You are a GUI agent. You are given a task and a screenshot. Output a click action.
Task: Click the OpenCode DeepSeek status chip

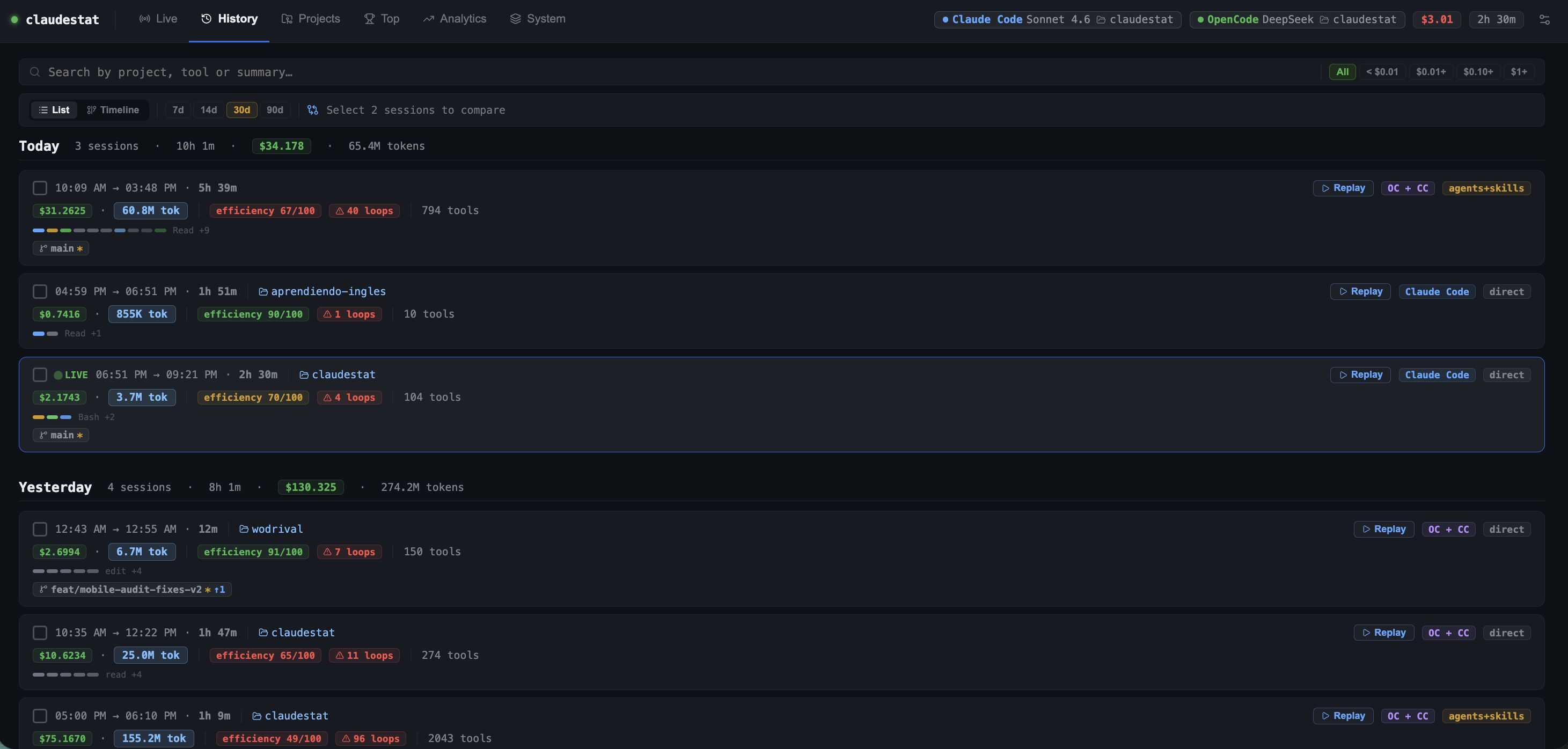[x=1296, y=19]
